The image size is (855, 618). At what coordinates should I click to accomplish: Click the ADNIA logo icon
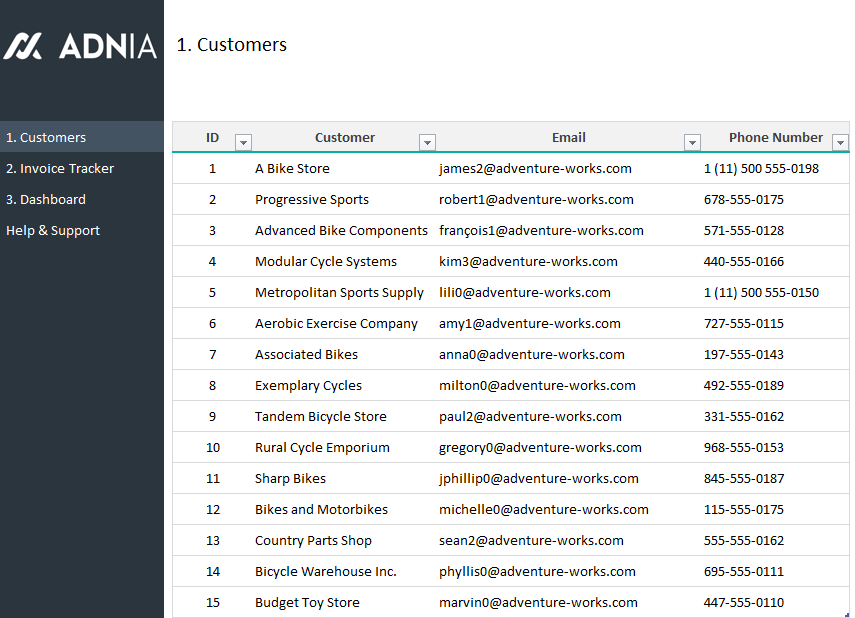pyautogui.click(x=22, y=46)
